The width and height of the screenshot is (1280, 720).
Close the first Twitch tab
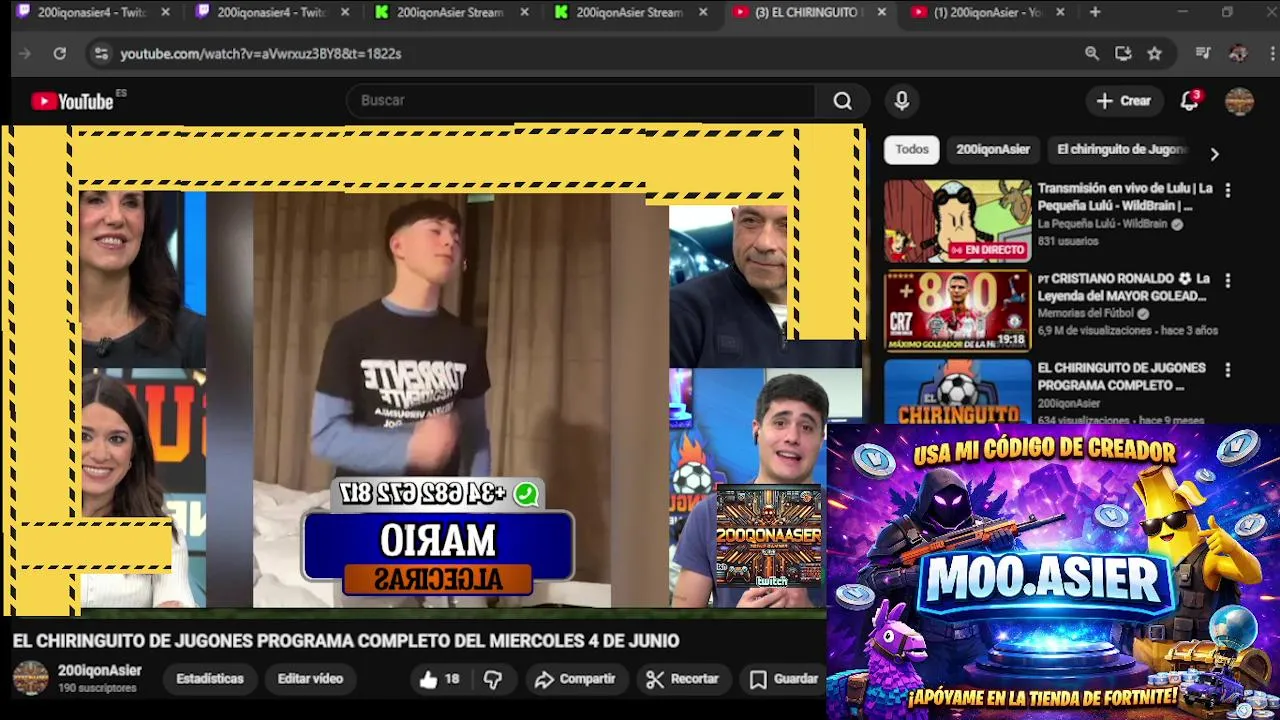coord(165,13)
